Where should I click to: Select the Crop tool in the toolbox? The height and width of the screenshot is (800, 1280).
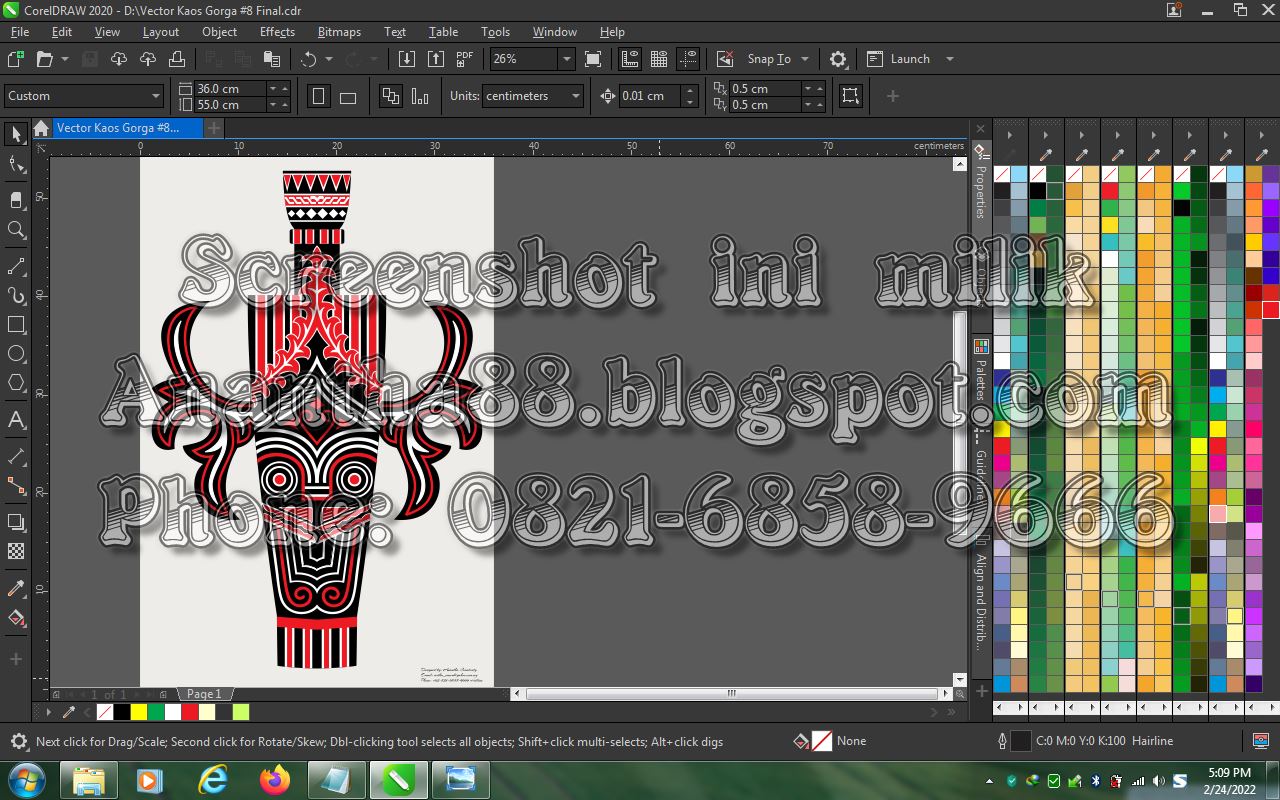coord(16,199)
